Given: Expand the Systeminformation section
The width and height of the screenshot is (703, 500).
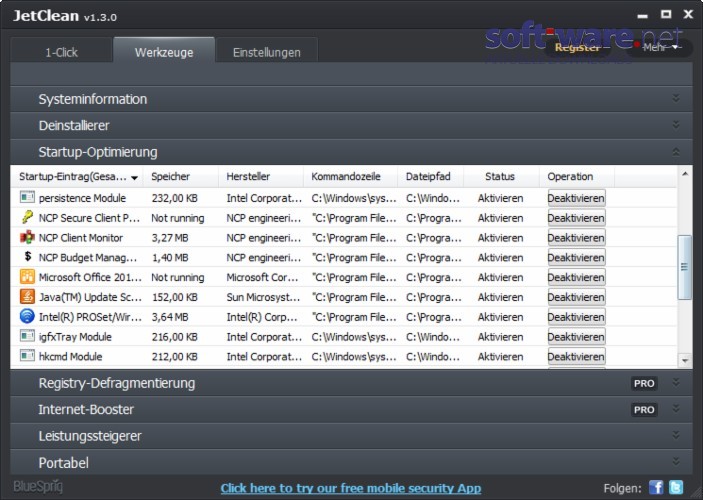Looking at the screenshot, I should [676, 99].
